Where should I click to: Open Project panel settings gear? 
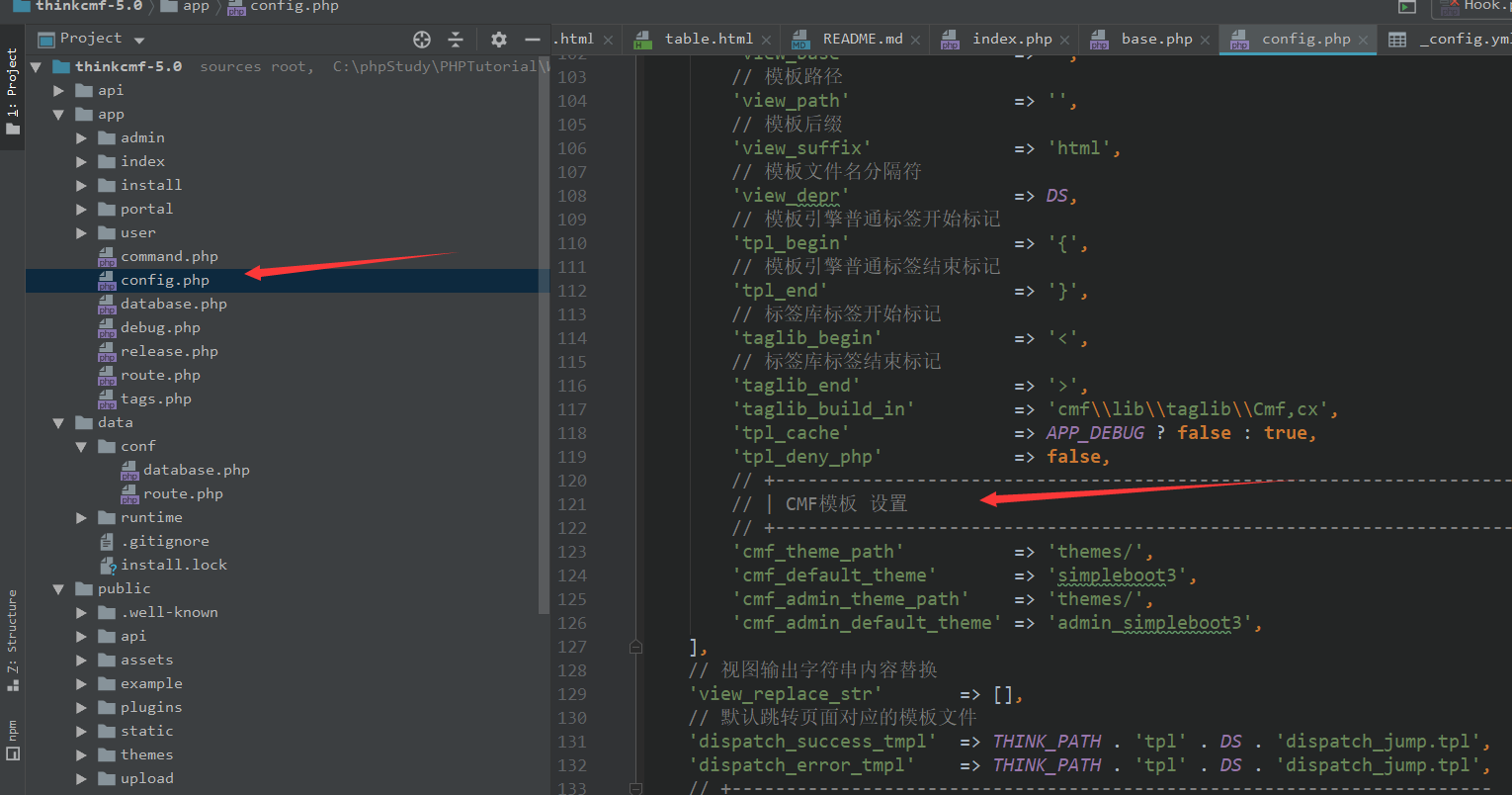pyautogui.click(x=499, y=40)
